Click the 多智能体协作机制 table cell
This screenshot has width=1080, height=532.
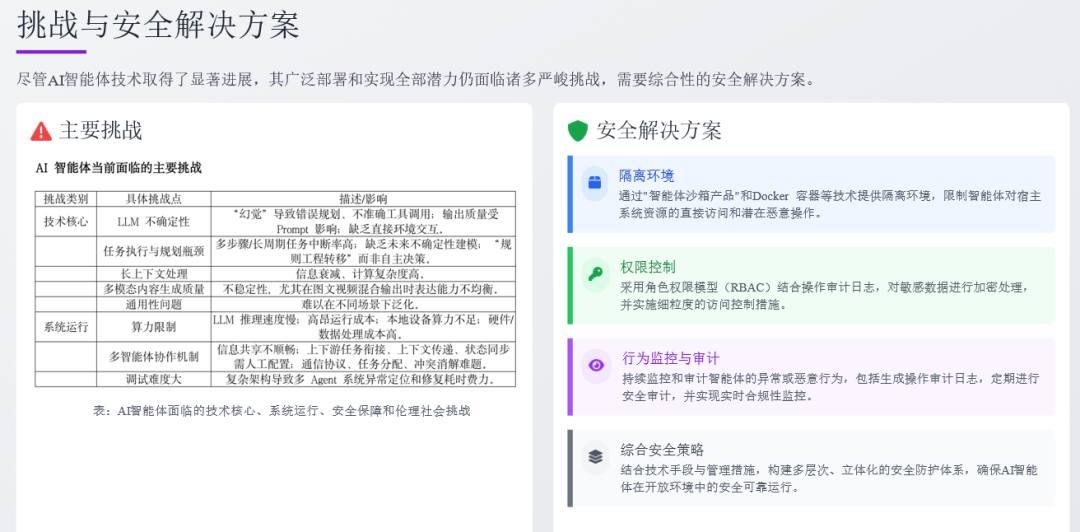pos(154,357)
